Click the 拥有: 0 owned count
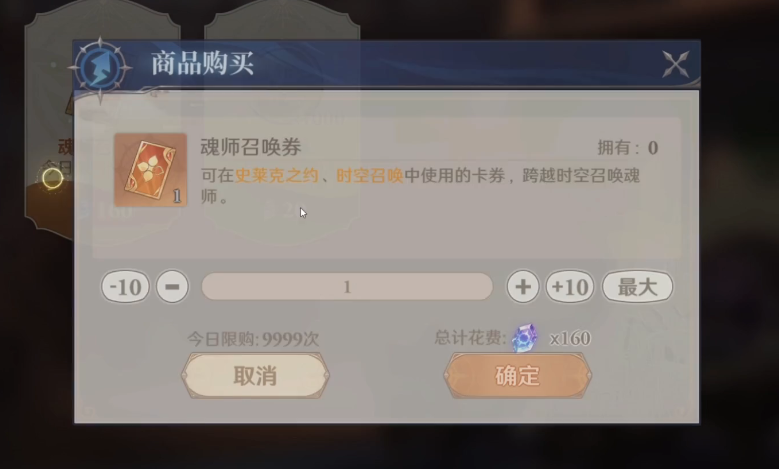The image size is (779, 469). pyautogui.click(x=628, y=148)
